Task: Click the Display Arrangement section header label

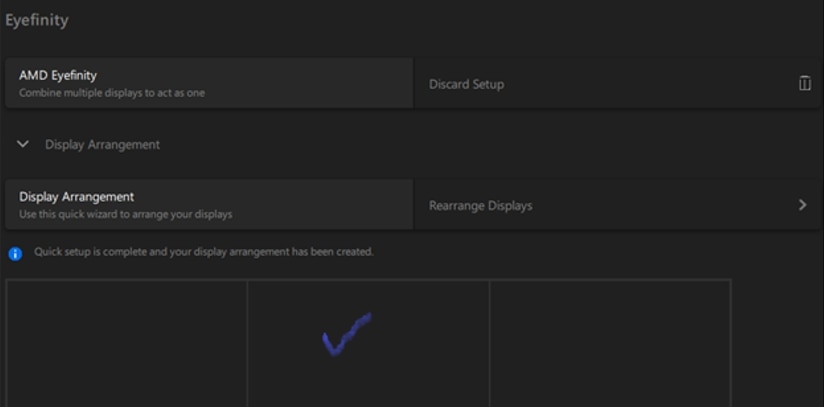Action: [102, 145]
